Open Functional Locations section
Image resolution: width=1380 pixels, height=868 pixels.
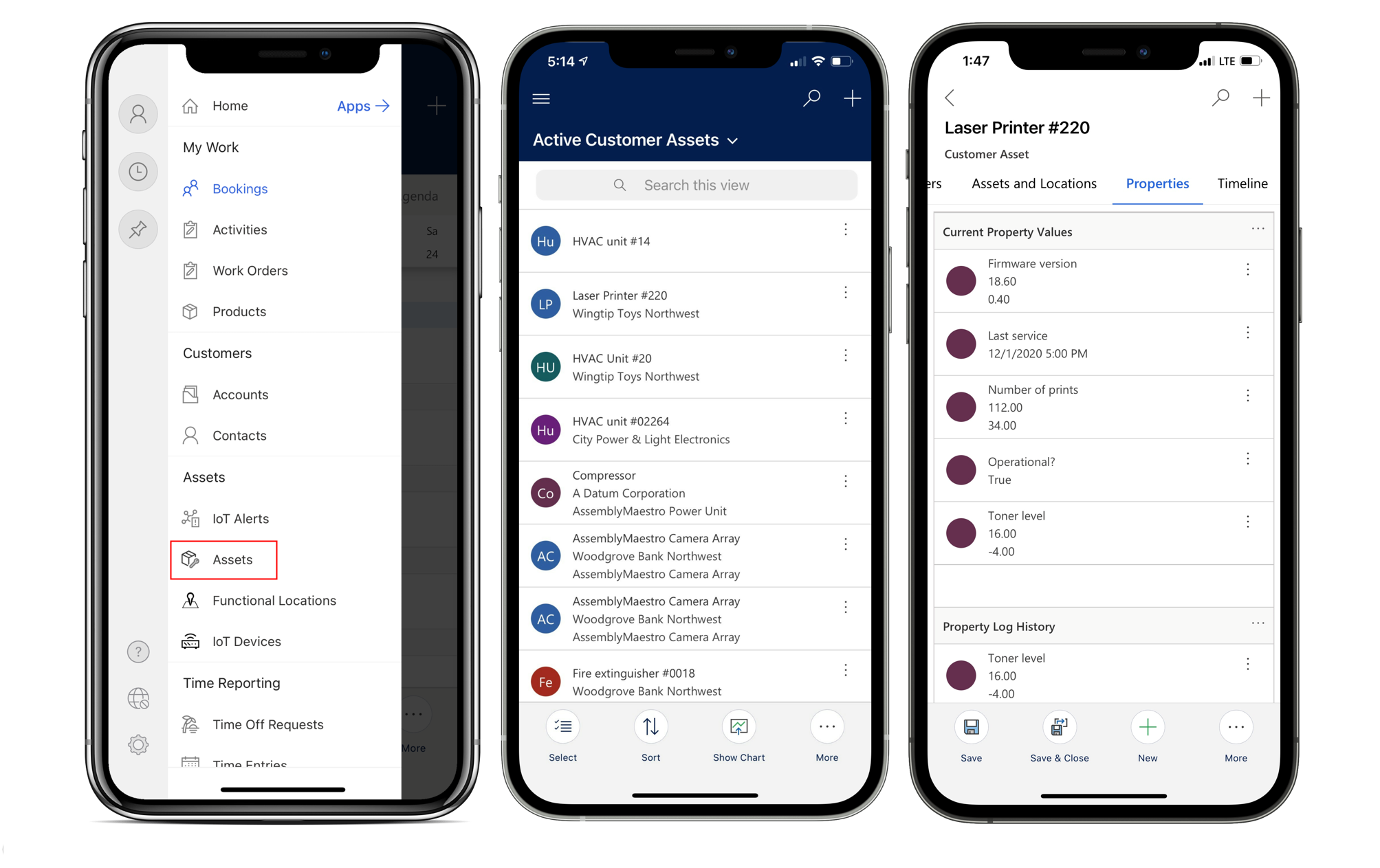(x=274, y=599)
